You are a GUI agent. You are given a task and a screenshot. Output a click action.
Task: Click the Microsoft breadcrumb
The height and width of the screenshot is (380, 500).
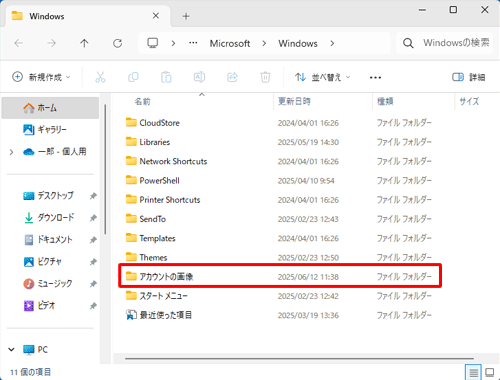[x=230, y=43]
